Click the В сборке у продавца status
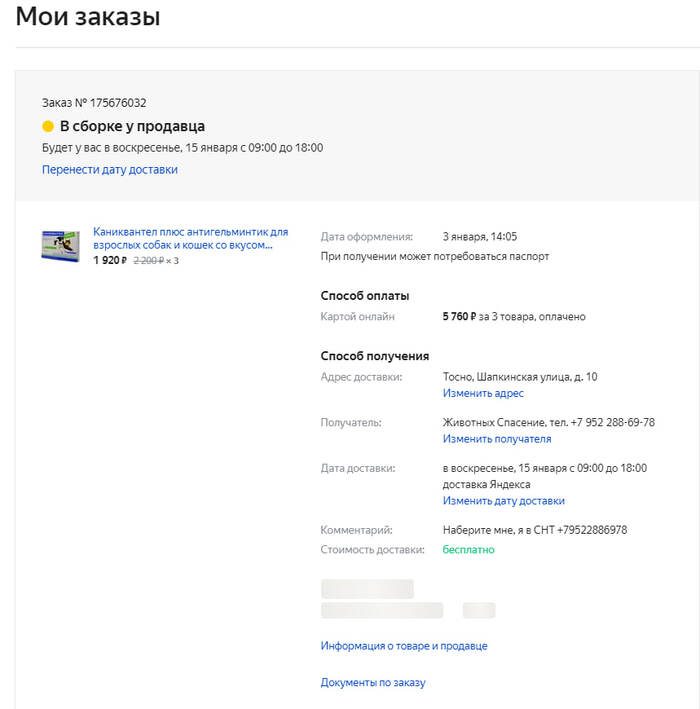Screen dimensions: 700x709 click(132, 127)
